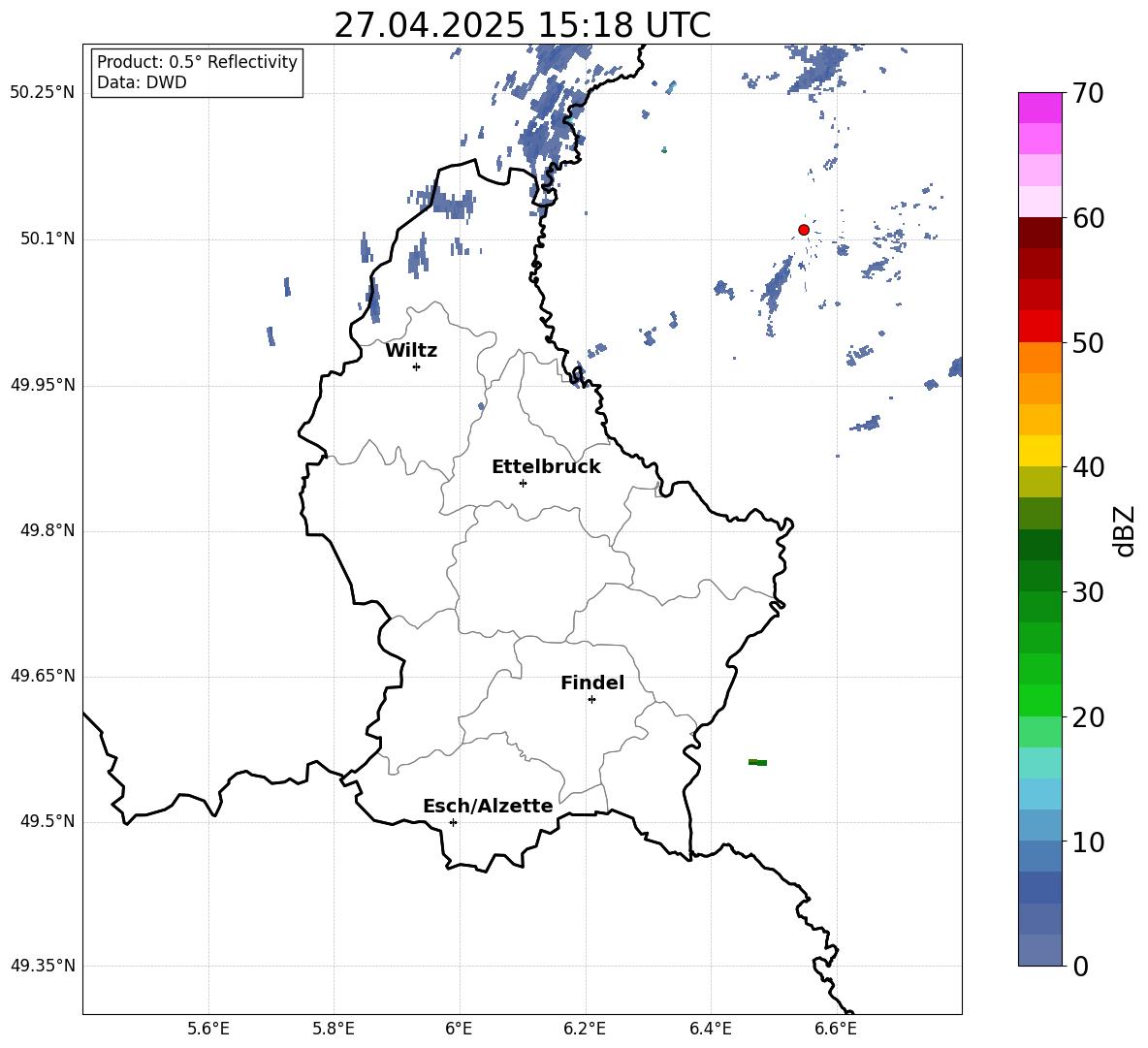The image size is (1148, 1048).
Task: Click the Wiltz station cross marker
Action: (416, 366)
